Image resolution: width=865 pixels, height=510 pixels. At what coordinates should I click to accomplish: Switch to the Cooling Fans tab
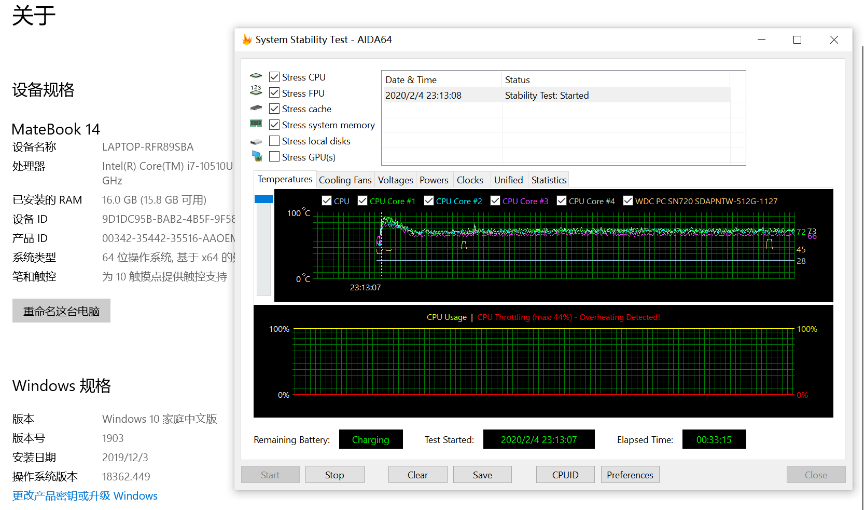click(x=345, y=180)
